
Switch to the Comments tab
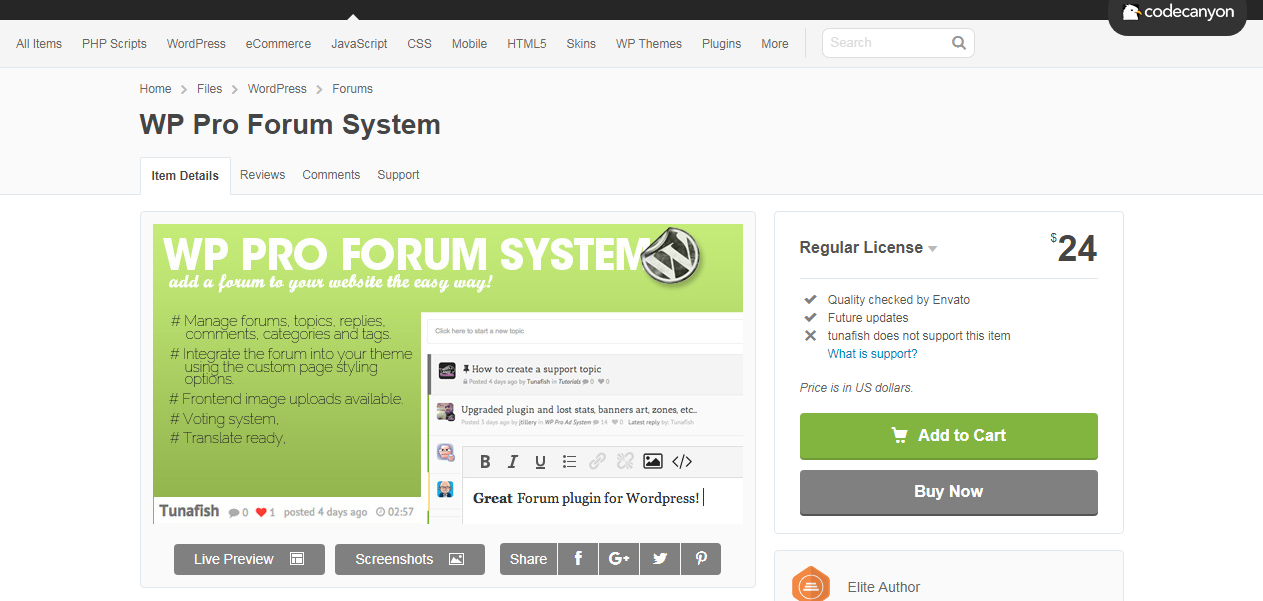pos(331,175)
